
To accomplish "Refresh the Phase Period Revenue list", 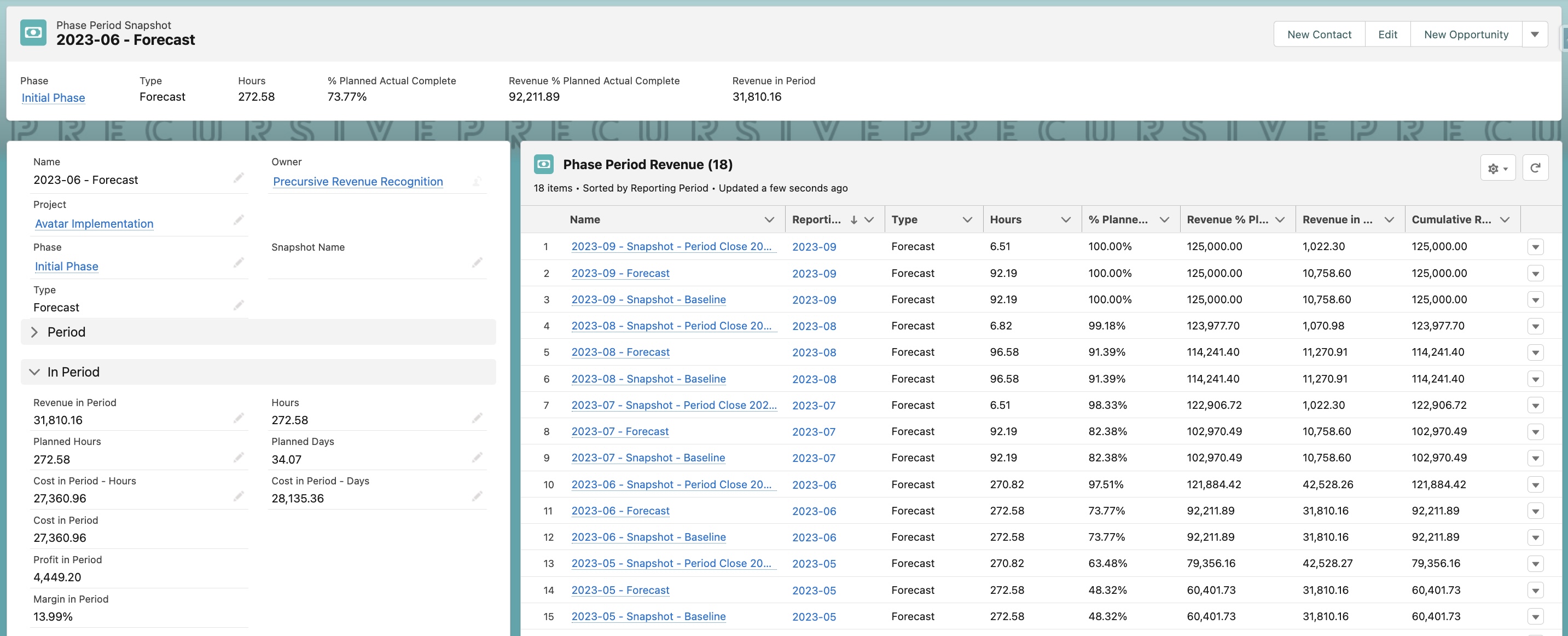I will pyautogui.click(x=1536, y=167).
